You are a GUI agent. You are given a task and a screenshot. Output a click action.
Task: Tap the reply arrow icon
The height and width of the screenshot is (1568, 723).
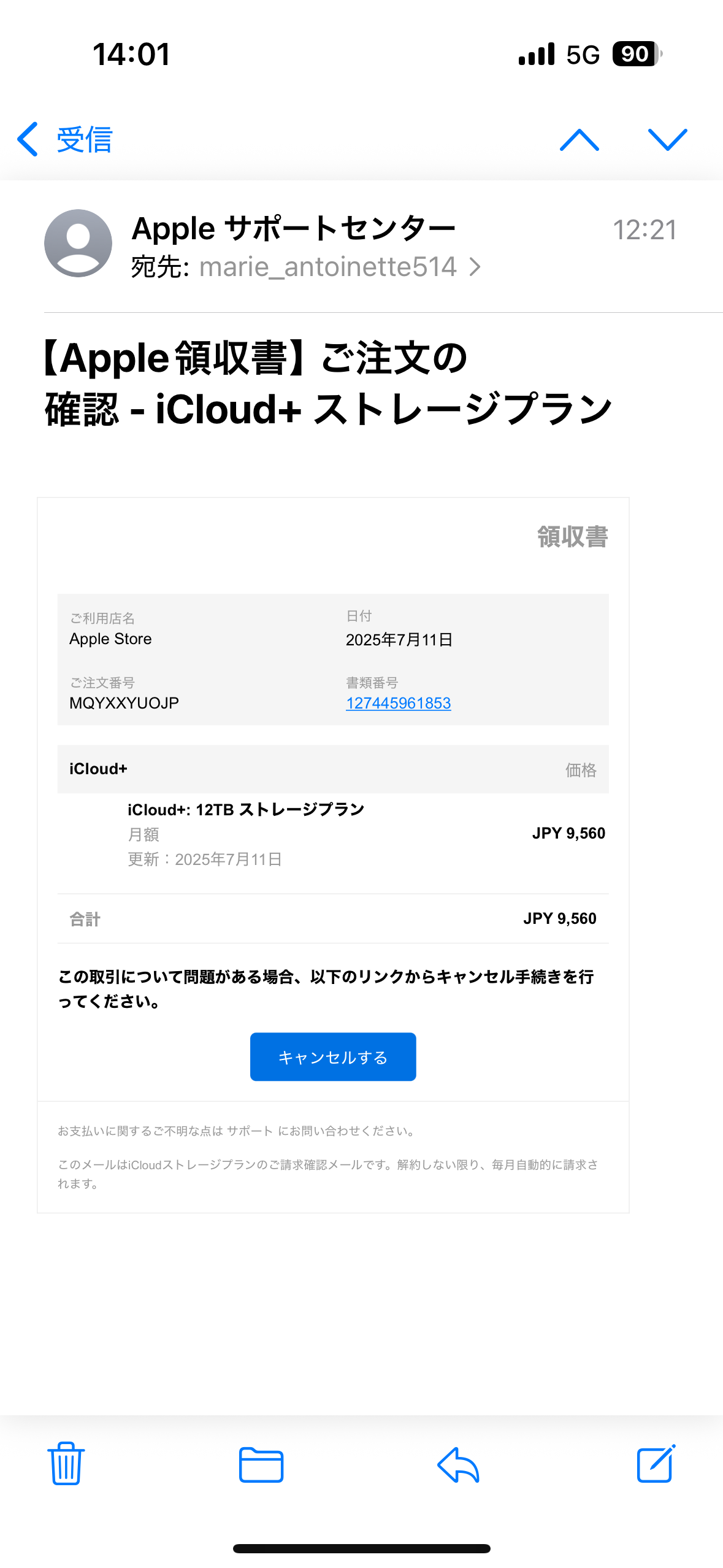pyautogui.click(x=458, y=1464)
